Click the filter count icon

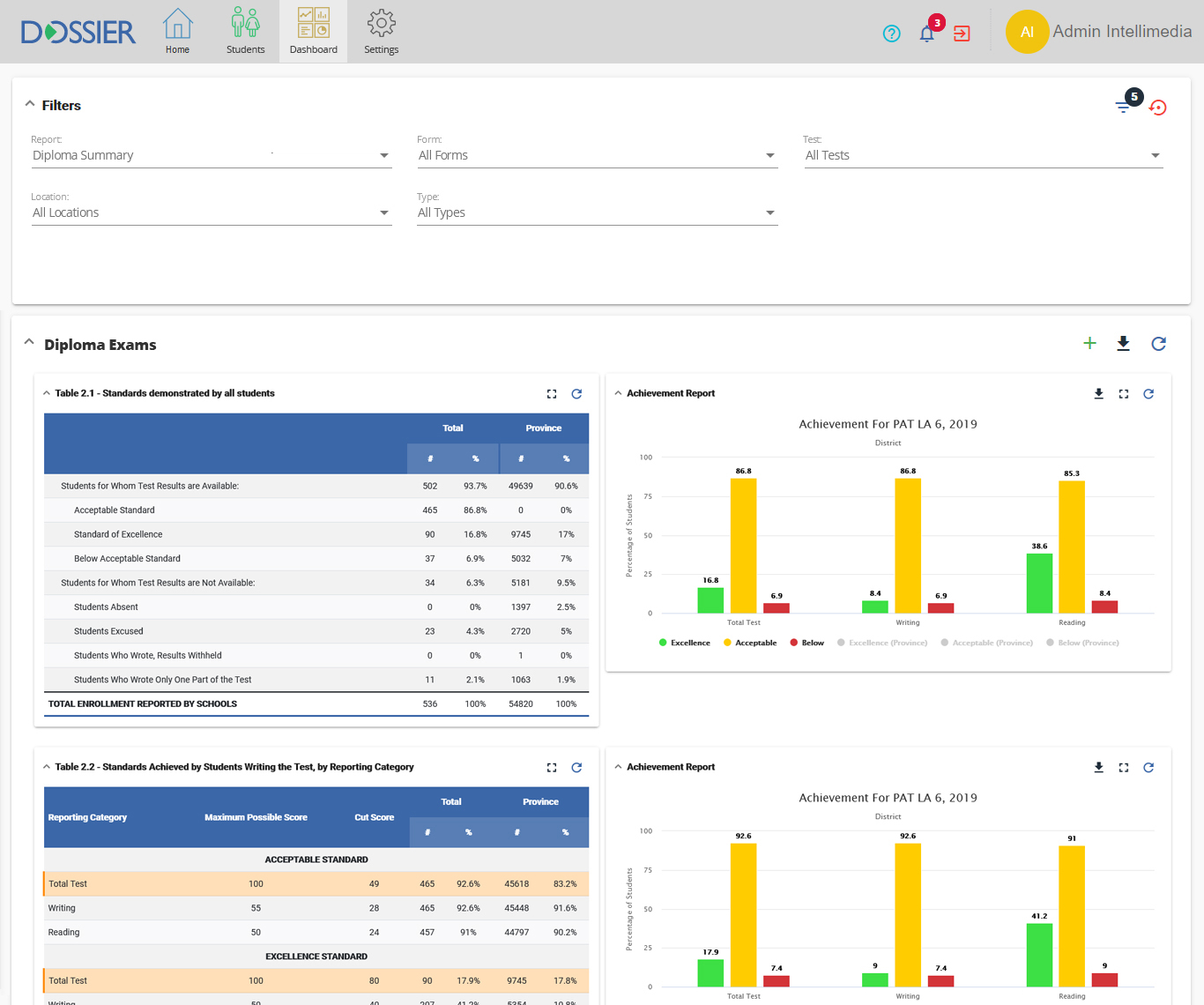click(x=1124, y=107)
